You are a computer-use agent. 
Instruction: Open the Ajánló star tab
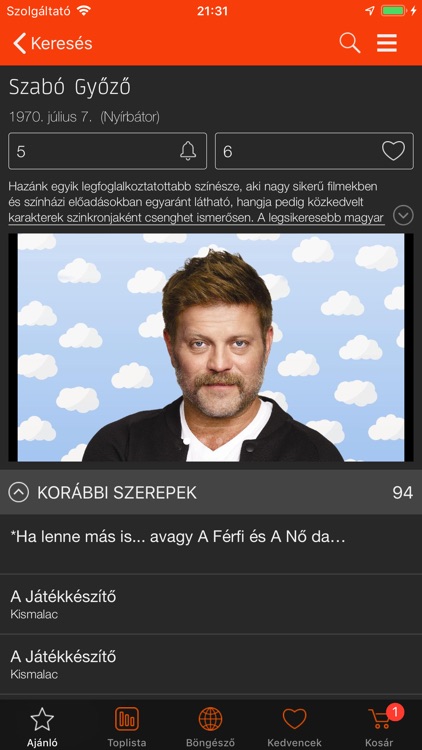(42, 726)
